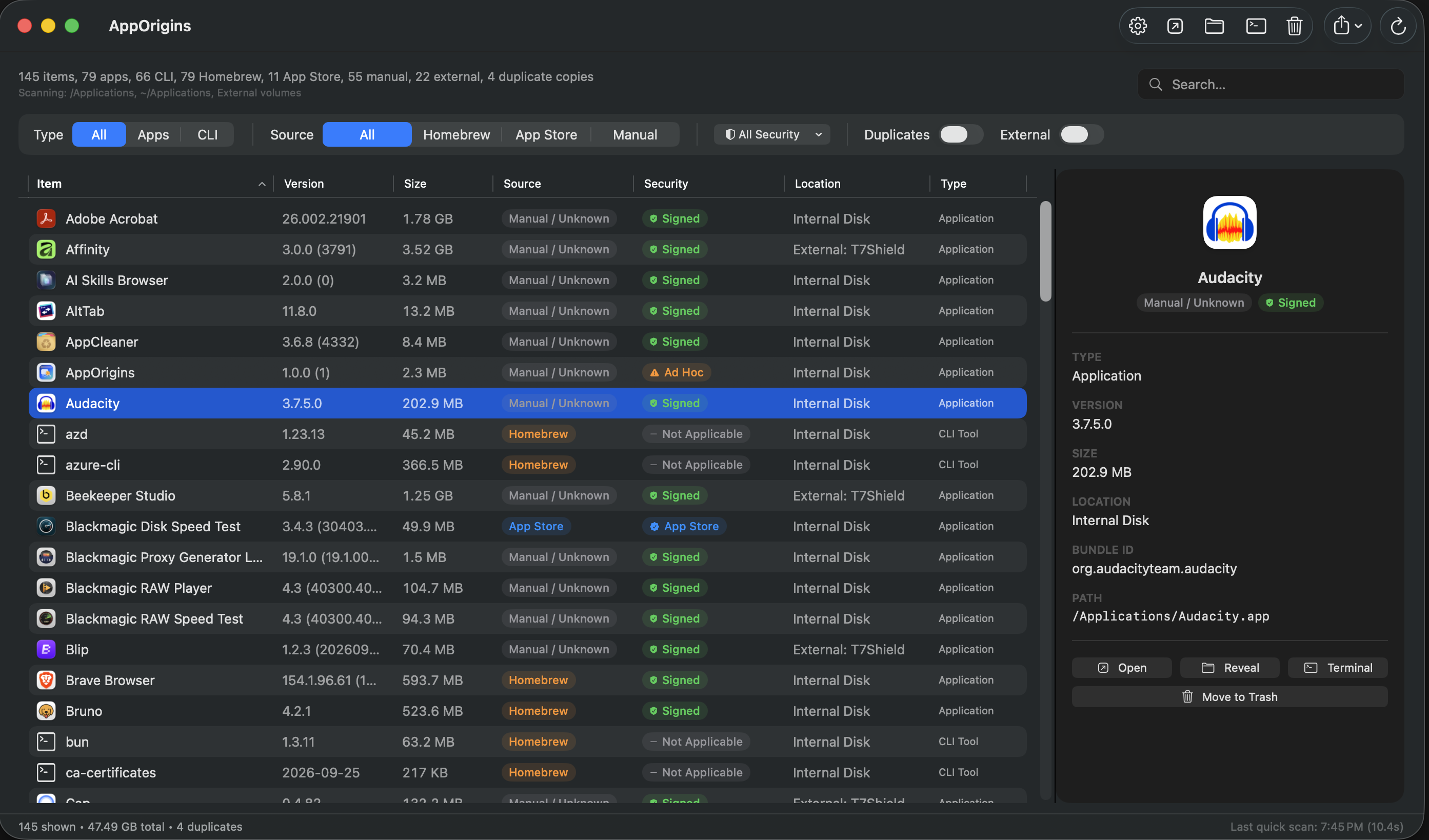This screenshot has width=1429, height=840.
Task: Filter Type to Apps
Action: (x=153, y=135)
